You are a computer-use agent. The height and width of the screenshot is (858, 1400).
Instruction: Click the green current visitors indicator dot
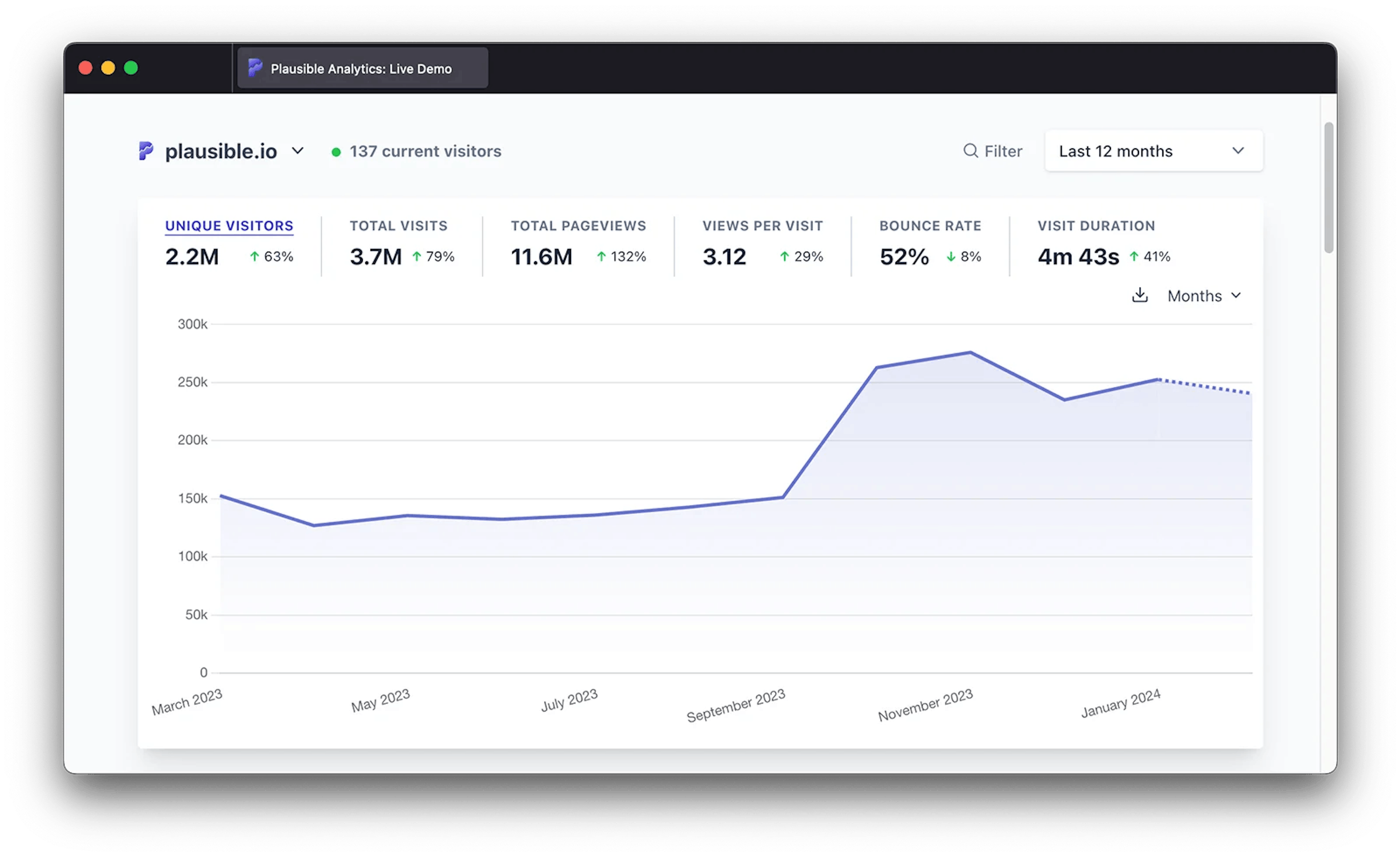337,151
